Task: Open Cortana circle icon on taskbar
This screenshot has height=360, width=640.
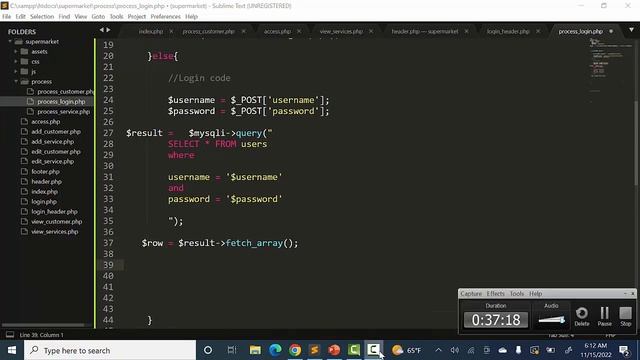Action: coord(208,350)
